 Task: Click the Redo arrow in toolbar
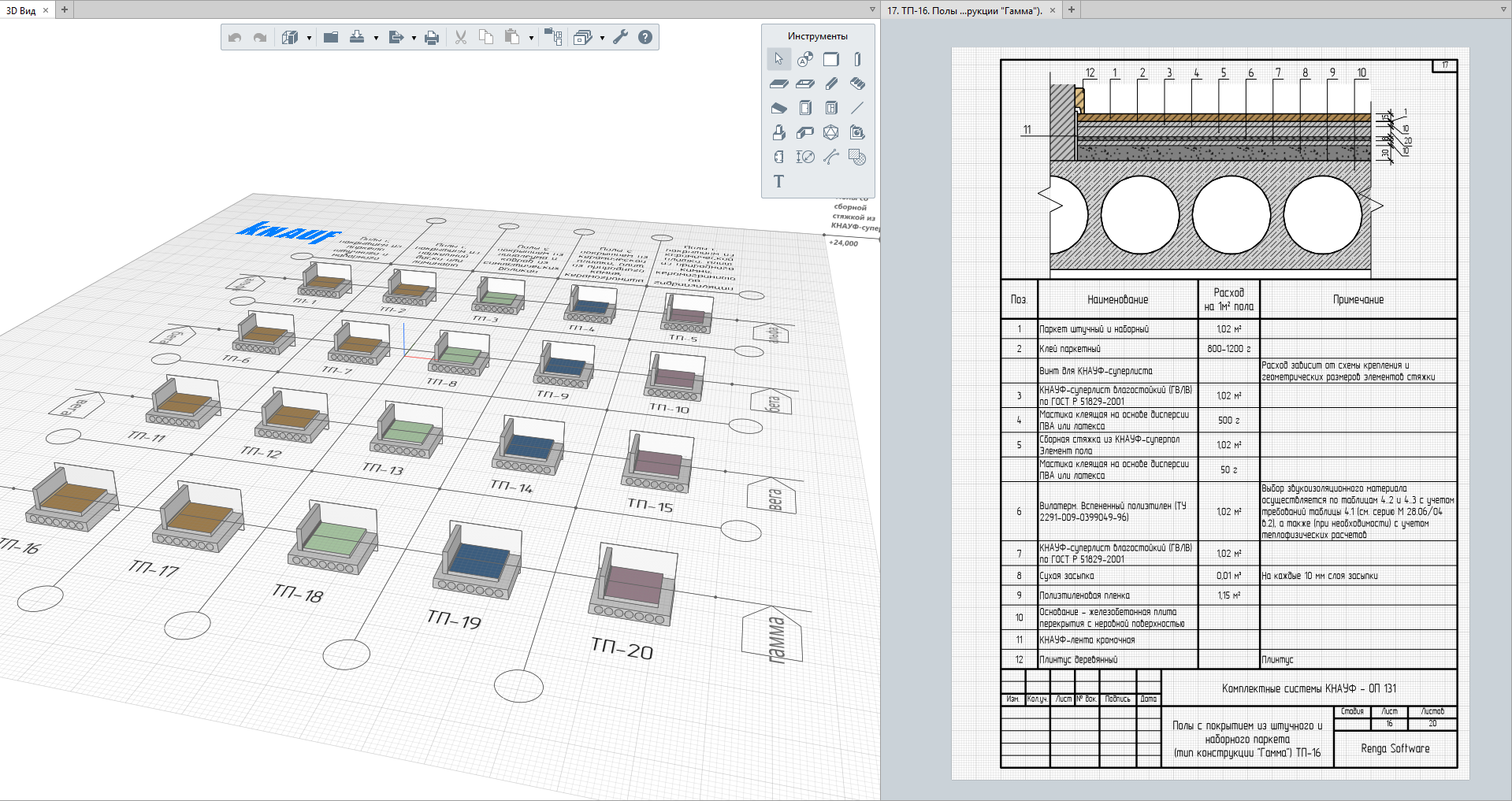coord(260,37)
